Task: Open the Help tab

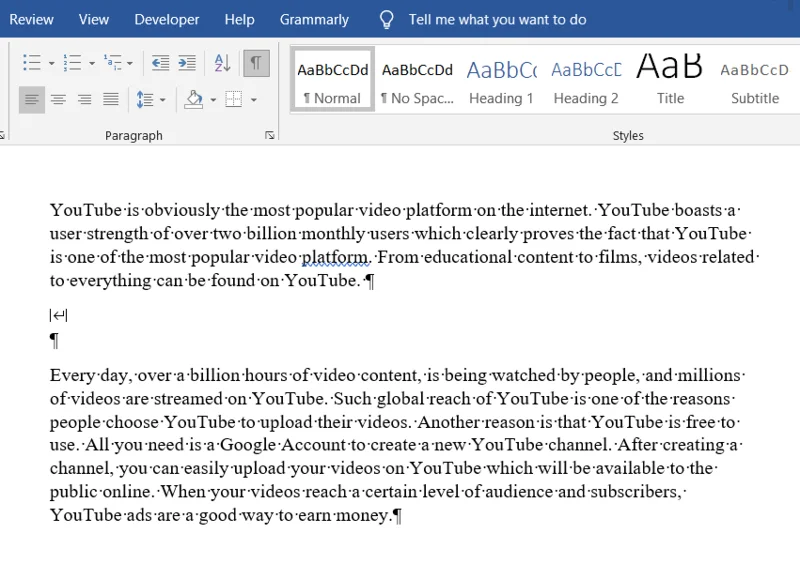Action: [239, 19]
